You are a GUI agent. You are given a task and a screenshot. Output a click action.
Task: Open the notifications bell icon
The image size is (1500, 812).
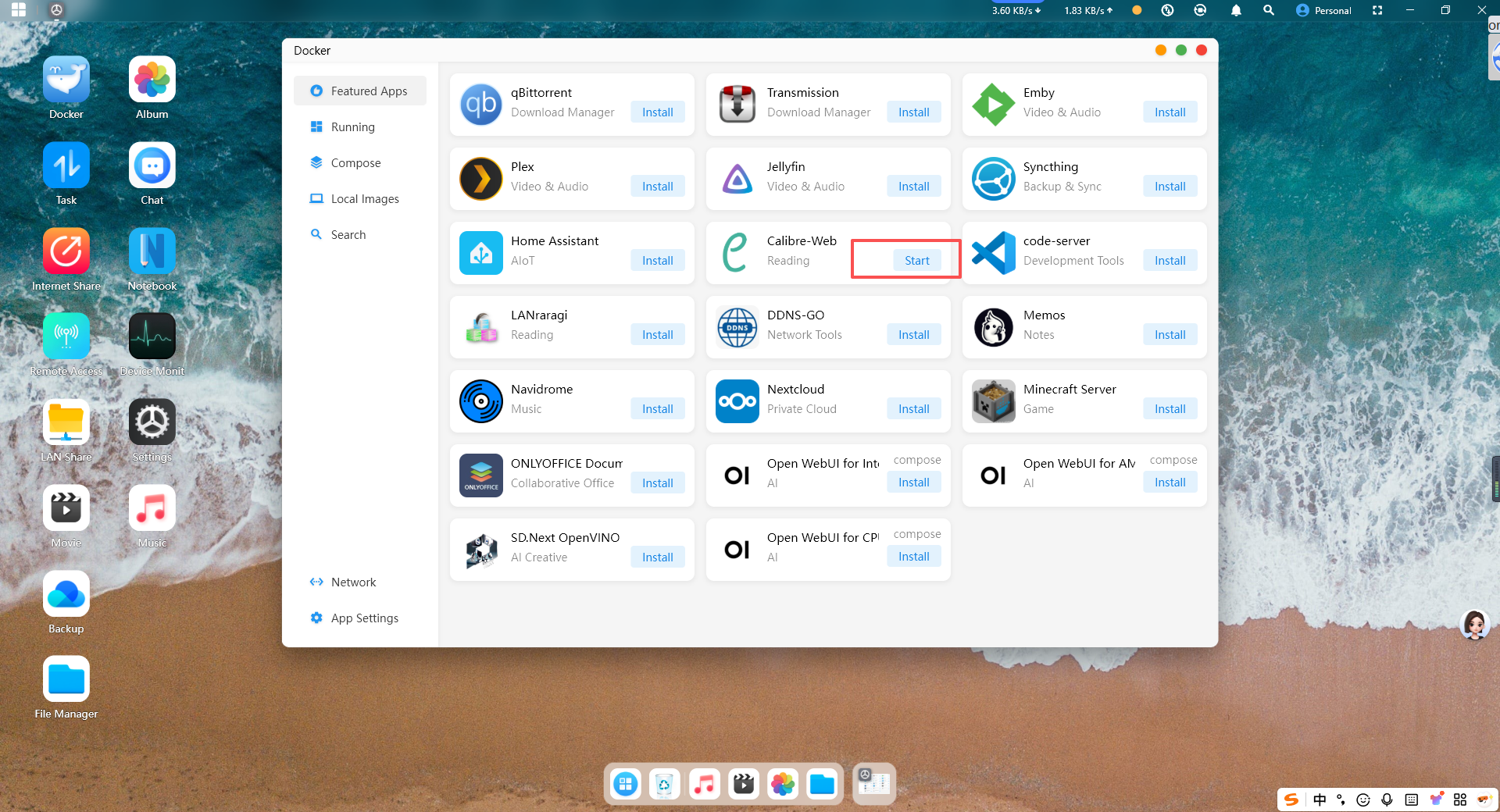point(1236,10)
